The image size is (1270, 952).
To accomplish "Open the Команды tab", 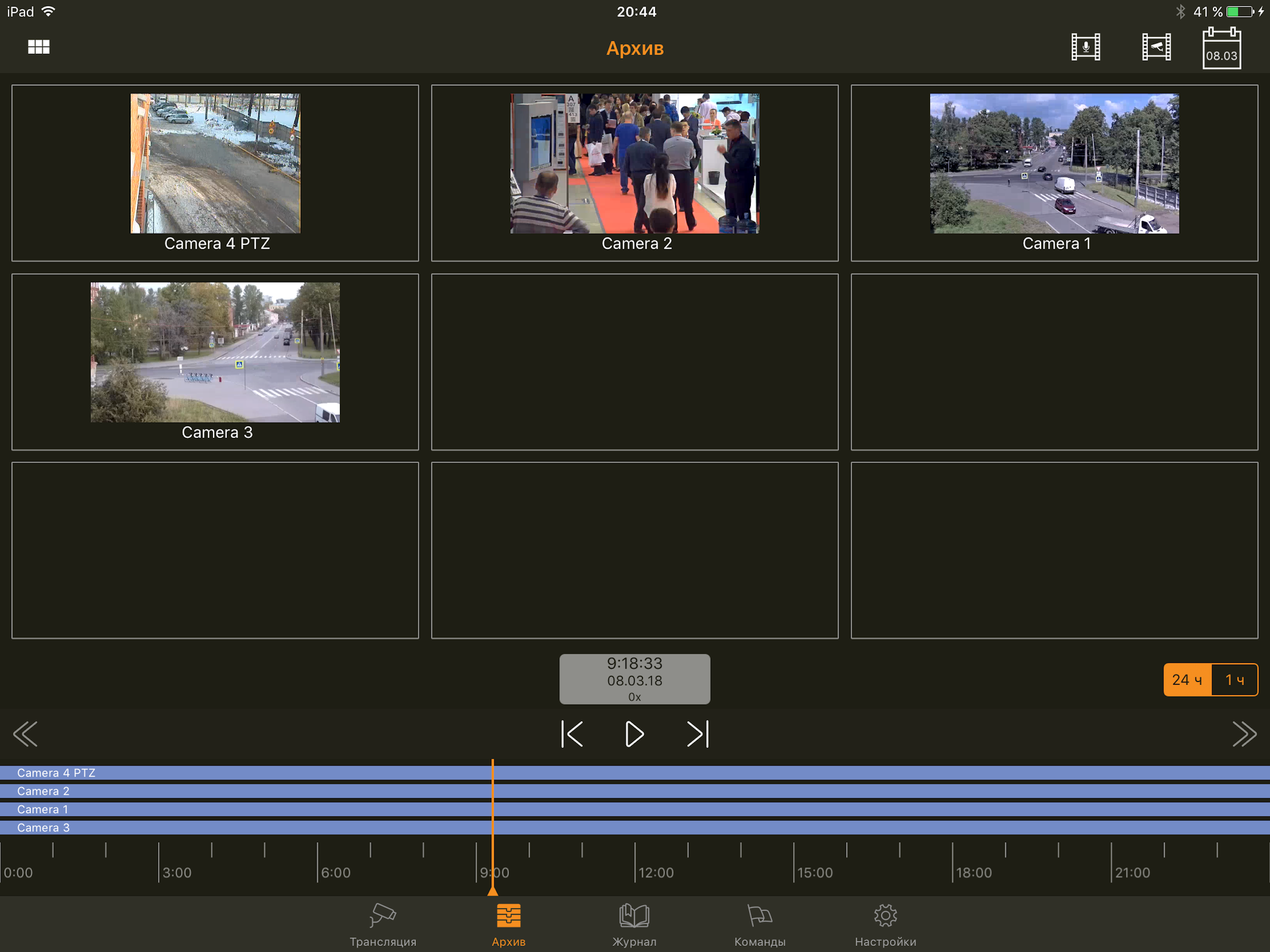I will 760,925.
